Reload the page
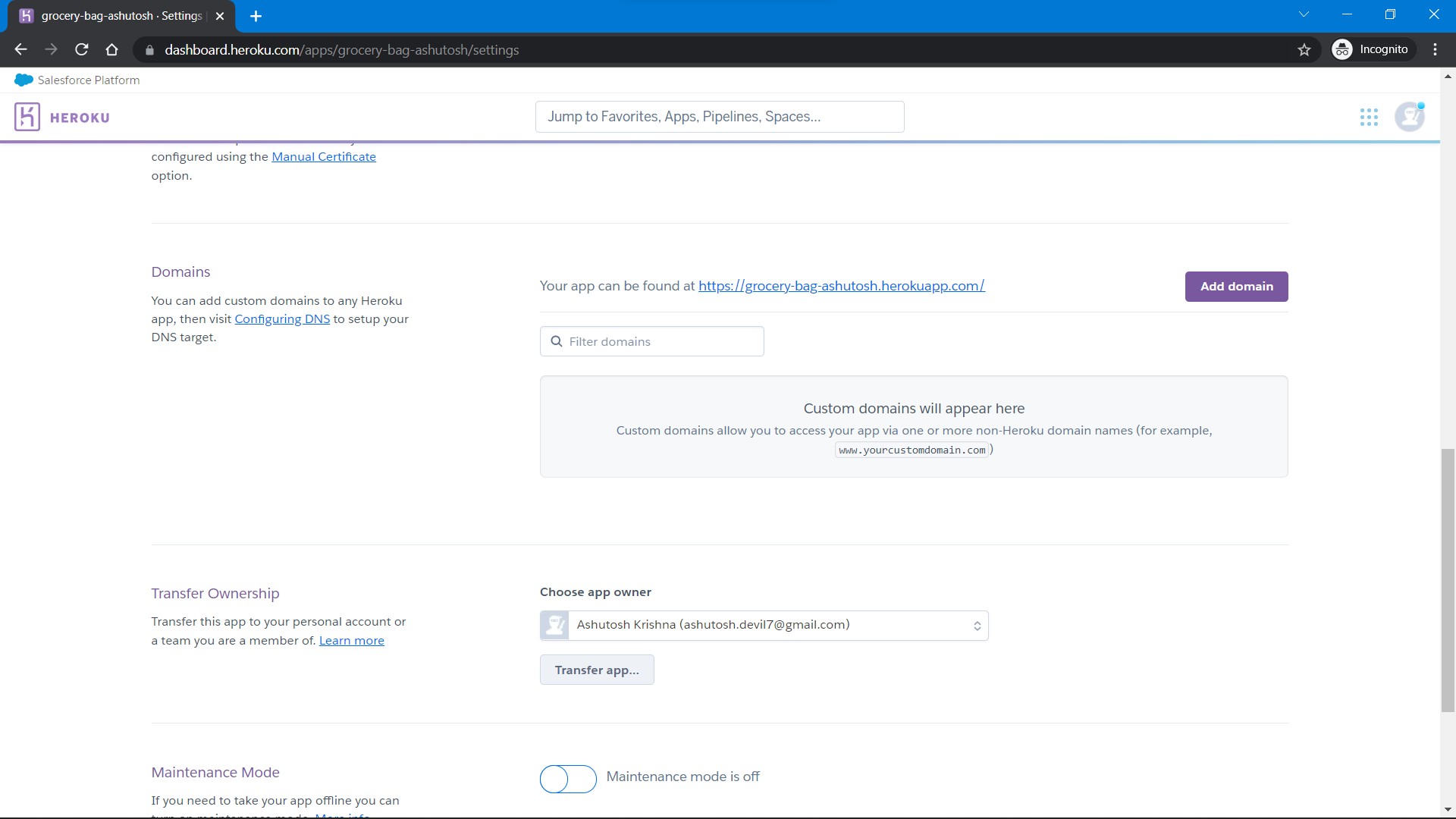 (82, 50)
